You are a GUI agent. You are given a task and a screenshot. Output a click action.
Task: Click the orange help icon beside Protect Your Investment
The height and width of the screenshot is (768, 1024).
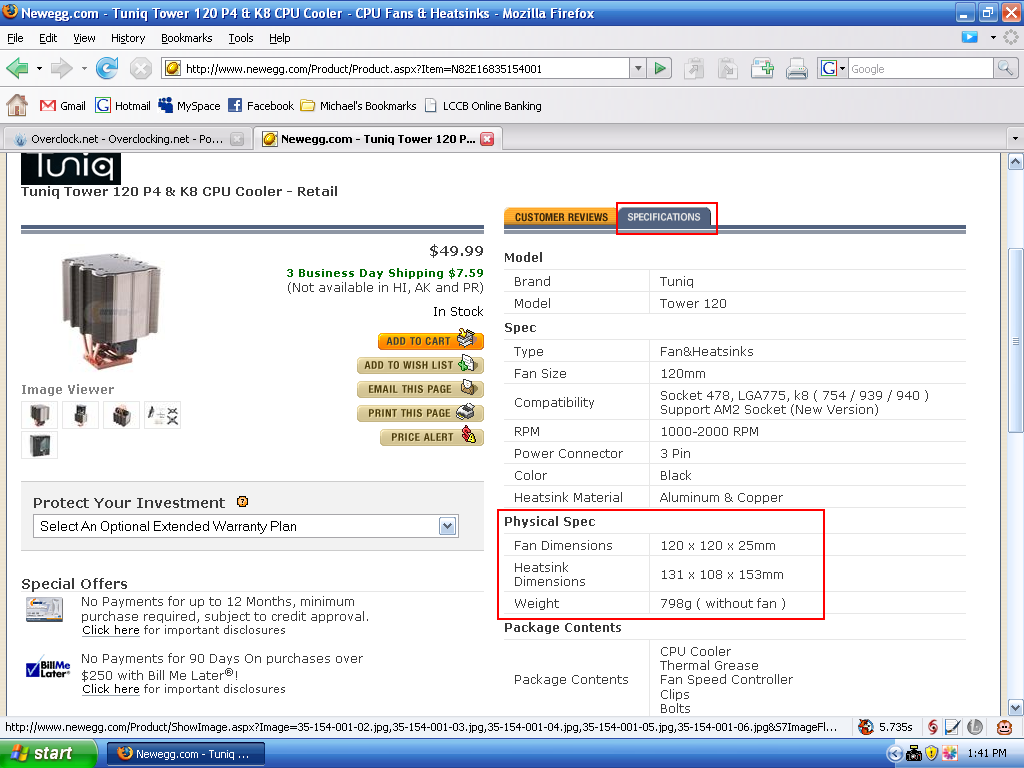(242, 502)
